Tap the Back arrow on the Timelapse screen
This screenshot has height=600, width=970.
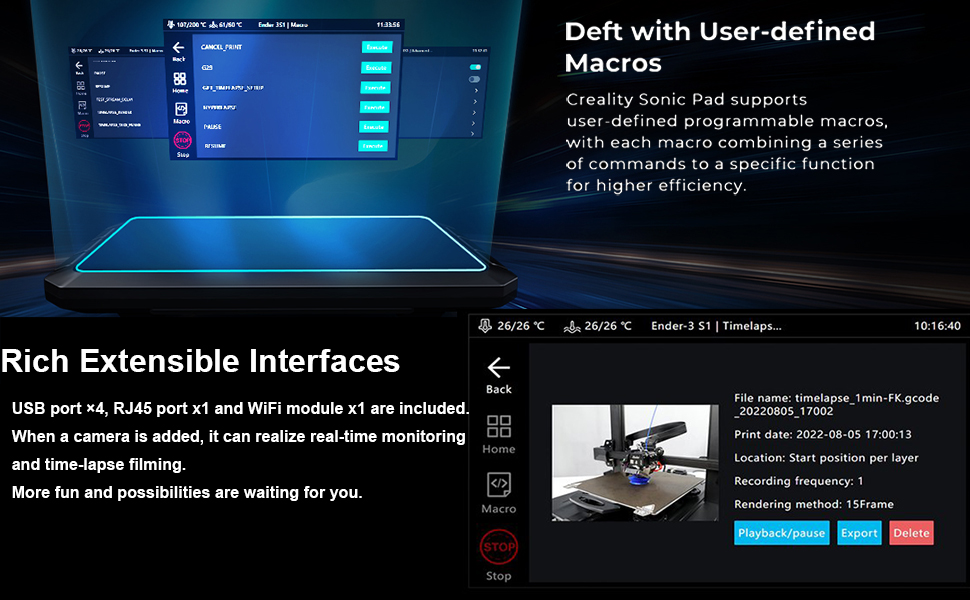point(499,367)
